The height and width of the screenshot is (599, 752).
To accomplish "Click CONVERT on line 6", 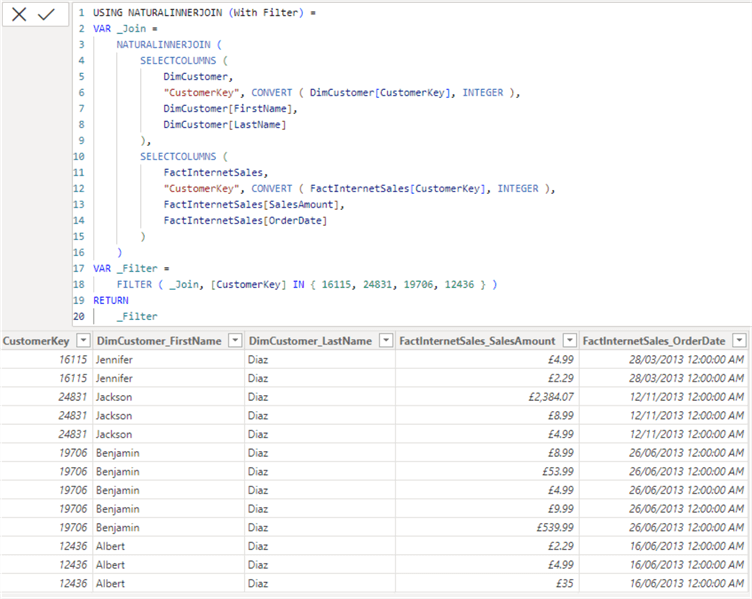I will [271, 93].
